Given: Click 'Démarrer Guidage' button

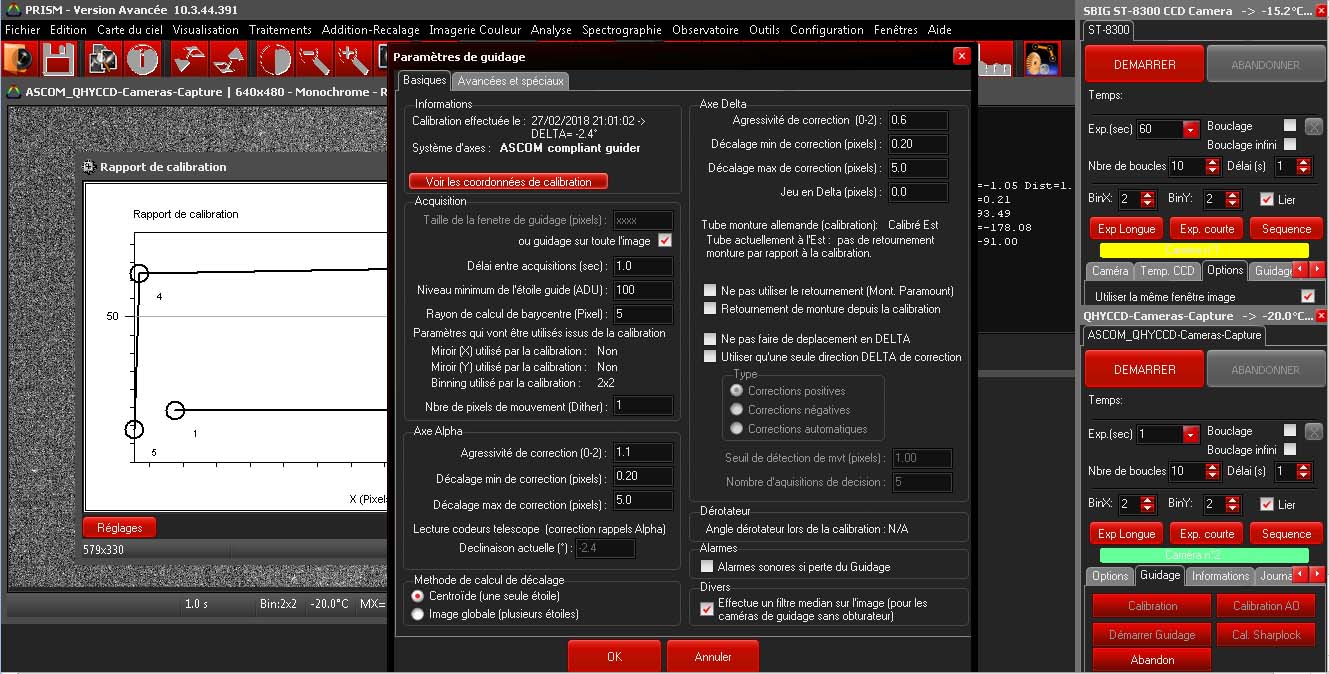Looking at the screenshot, I should 1151,635.
